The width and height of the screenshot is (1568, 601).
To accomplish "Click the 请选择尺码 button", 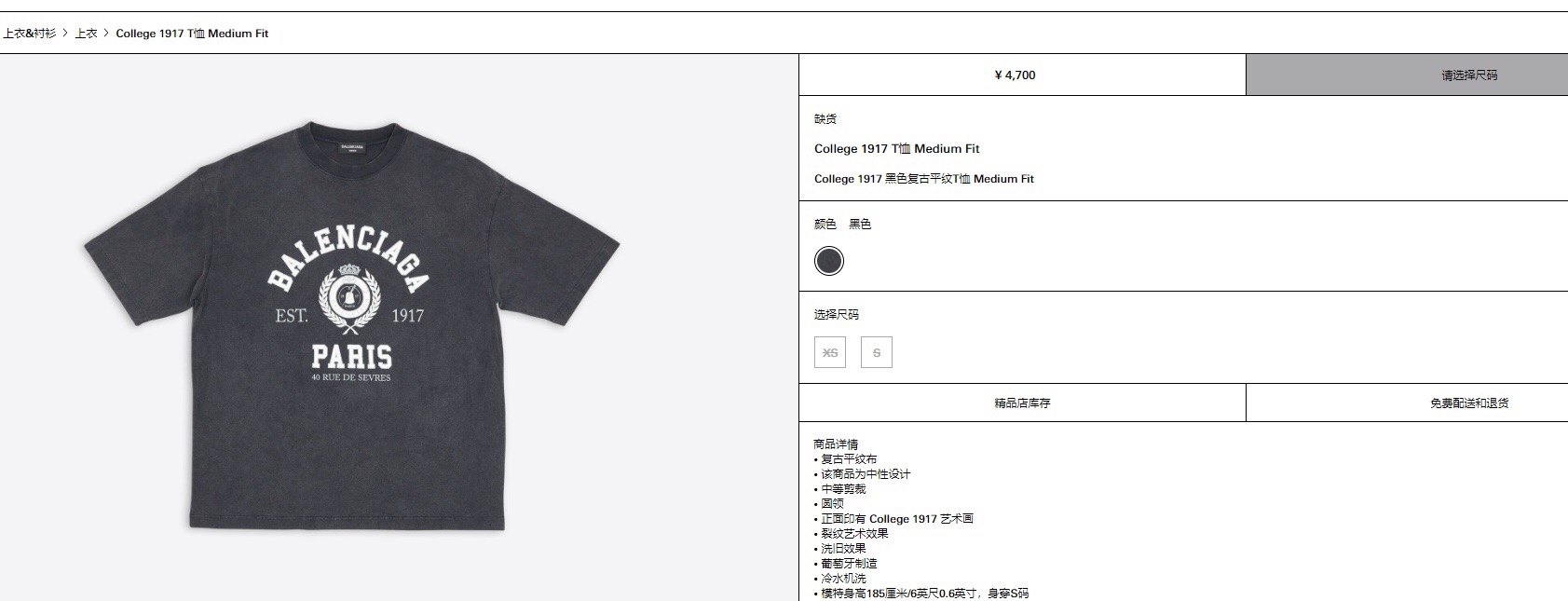I will [1407, 75].
